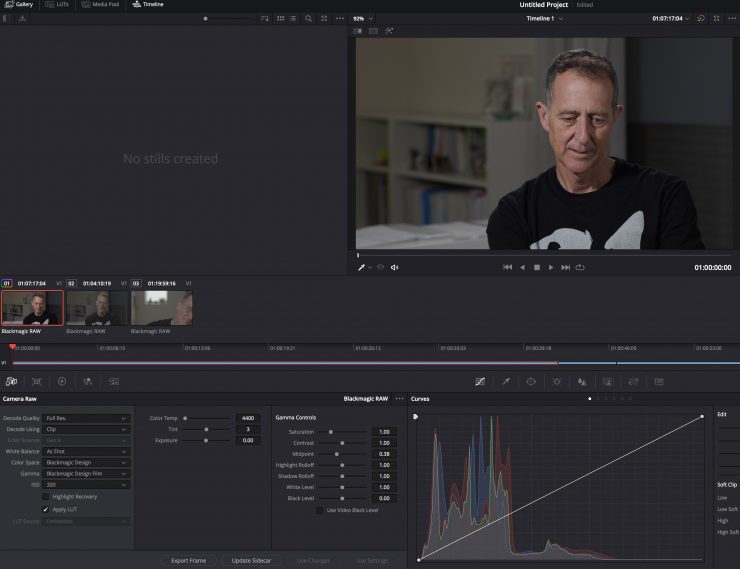The height and width of the screenshot is (569, 740).
Task: Enable Highlight Recovery checkbox
Action: pyautogui.click(x=45, y=496)
